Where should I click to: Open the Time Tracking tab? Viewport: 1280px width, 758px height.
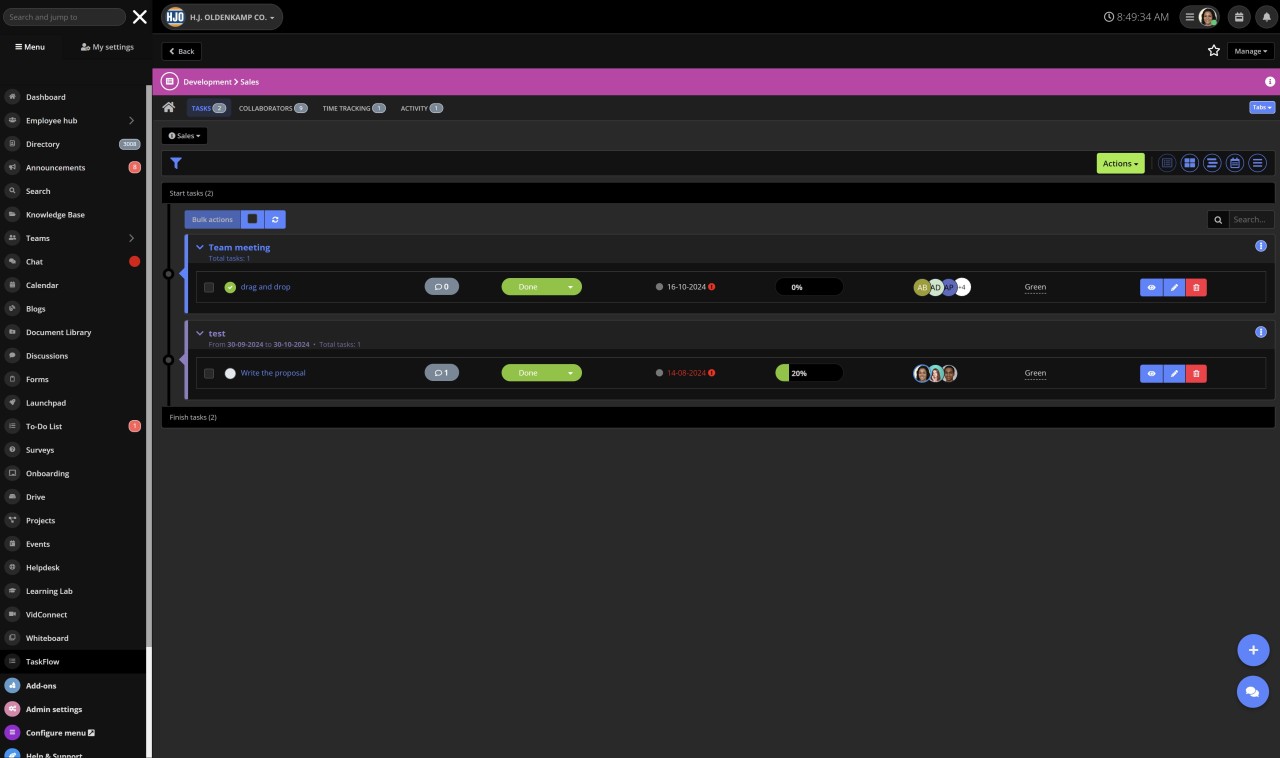[349, 108]
